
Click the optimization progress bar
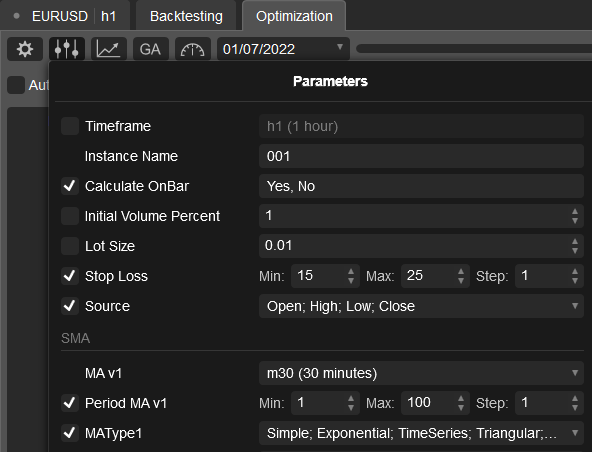click(x=474, y=48)
